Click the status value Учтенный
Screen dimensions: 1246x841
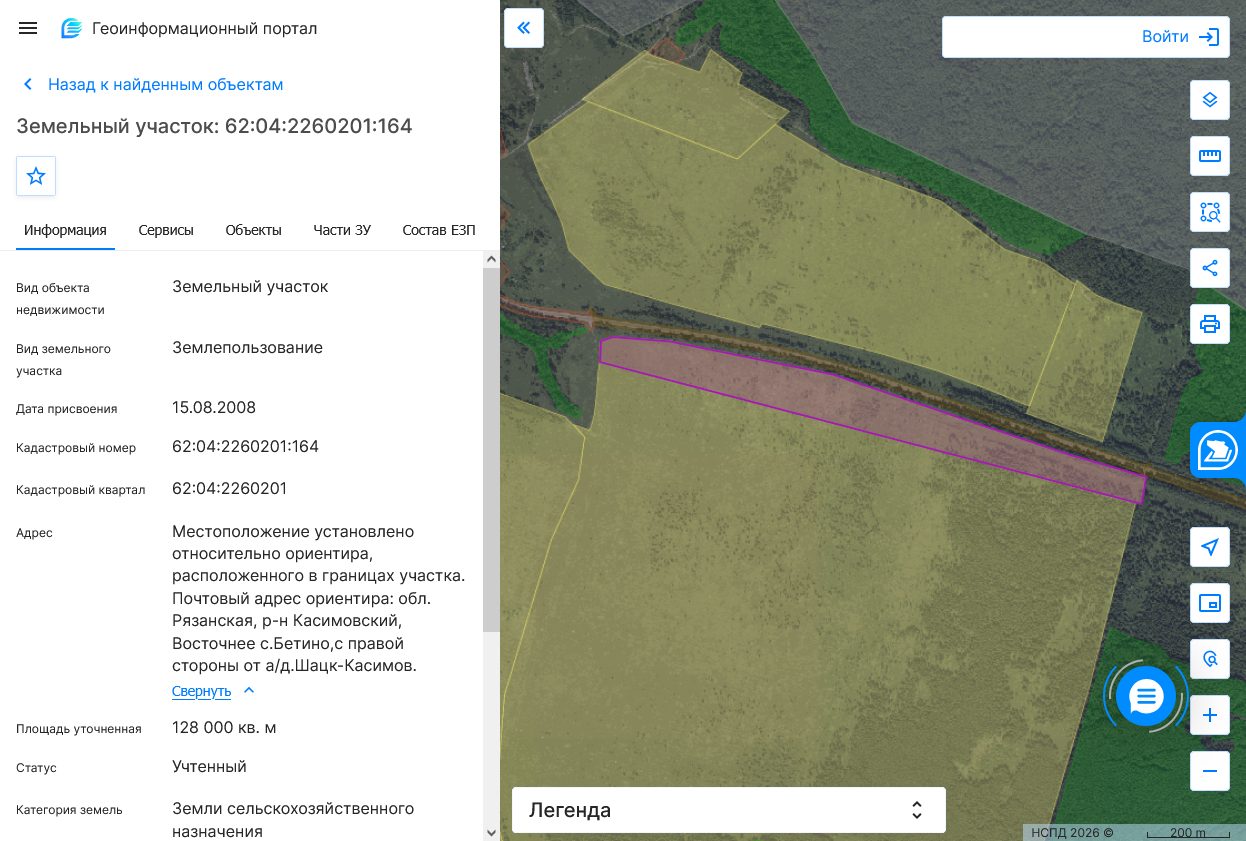click(209, 767)
